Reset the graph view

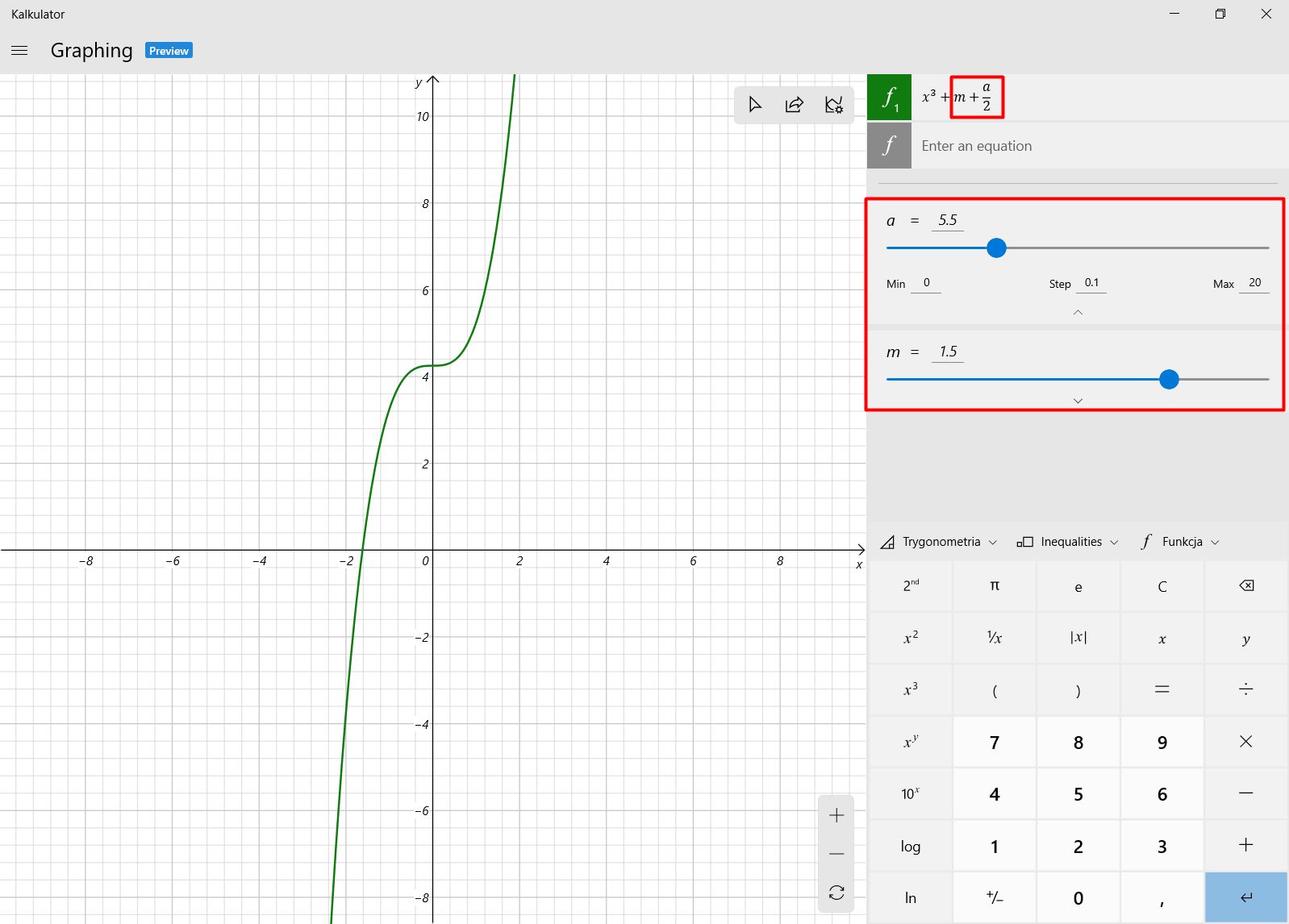tap(836, 893)
